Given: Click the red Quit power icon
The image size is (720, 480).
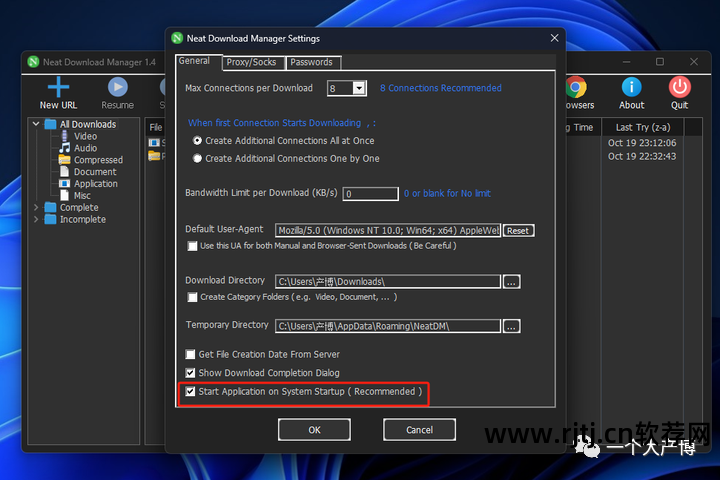Looking at the screenshot, I should pyautogui.click(x=680, y=87).
